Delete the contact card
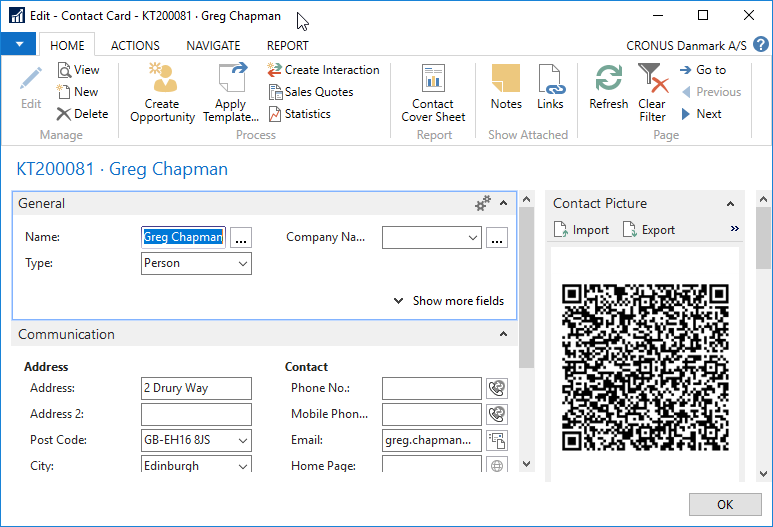The image size is (773, 527). click(x=82, y=114)
